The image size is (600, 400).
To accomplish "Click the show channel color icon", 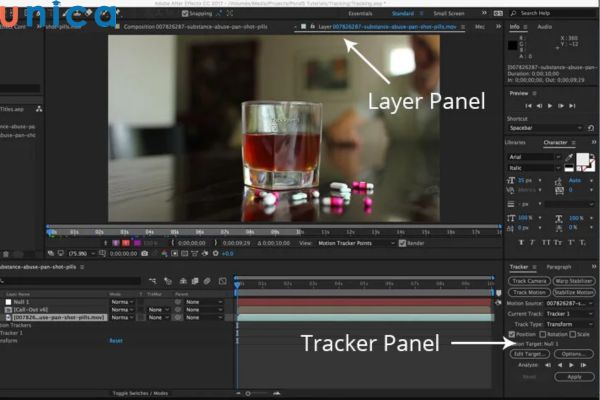I will [164, 253].
